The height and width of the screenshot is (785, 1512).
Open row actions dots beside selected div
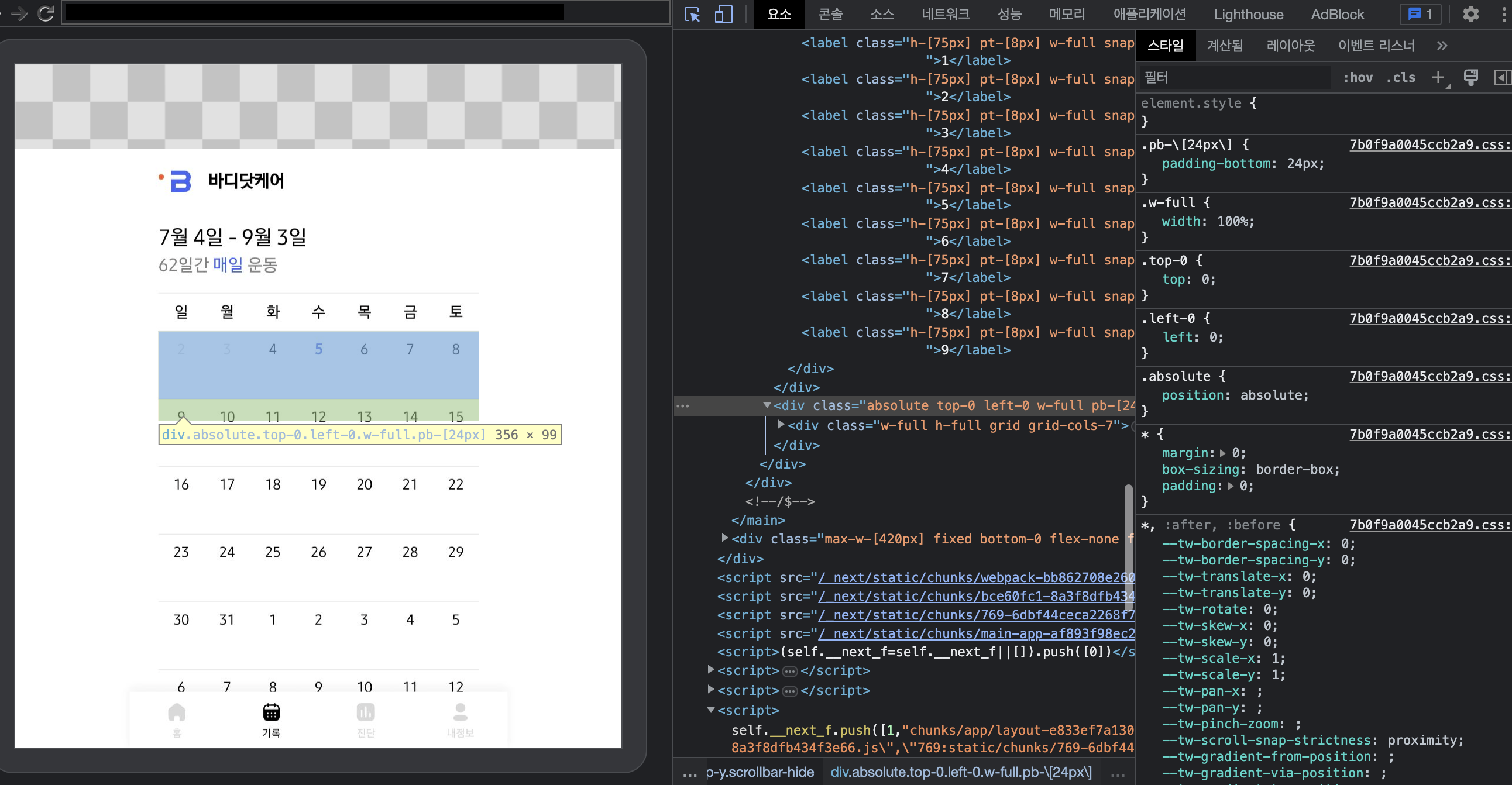[x=683, y=405]
